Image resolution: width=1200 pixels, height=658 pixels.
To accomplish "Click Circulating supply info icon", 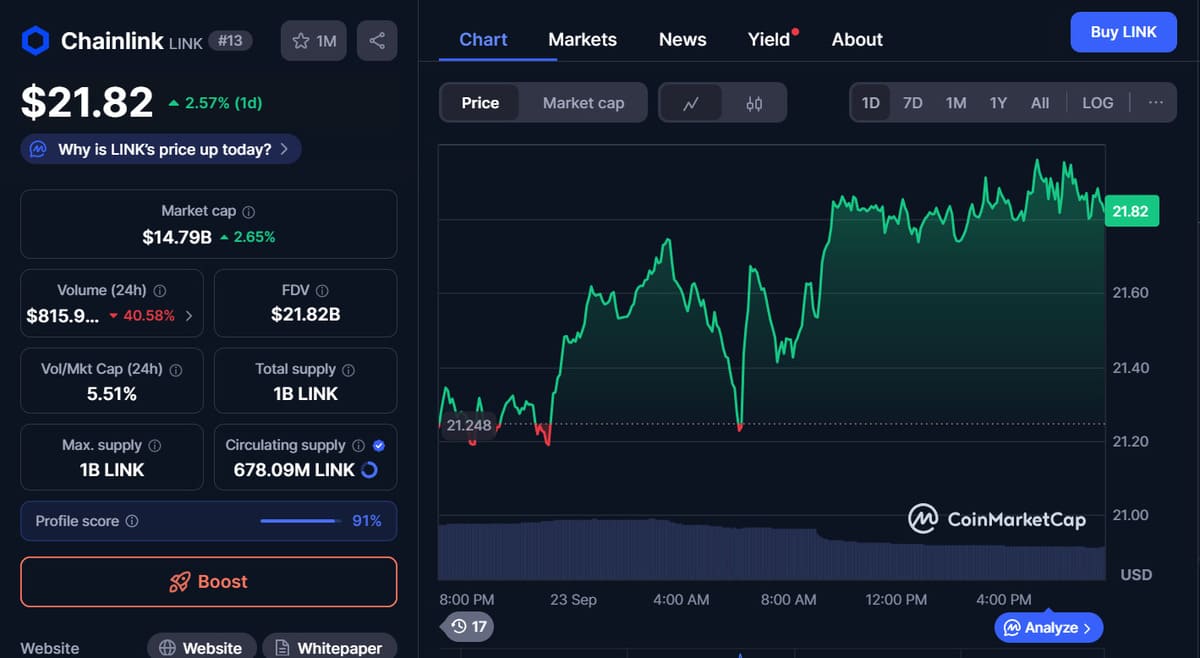I will (358, 445).
